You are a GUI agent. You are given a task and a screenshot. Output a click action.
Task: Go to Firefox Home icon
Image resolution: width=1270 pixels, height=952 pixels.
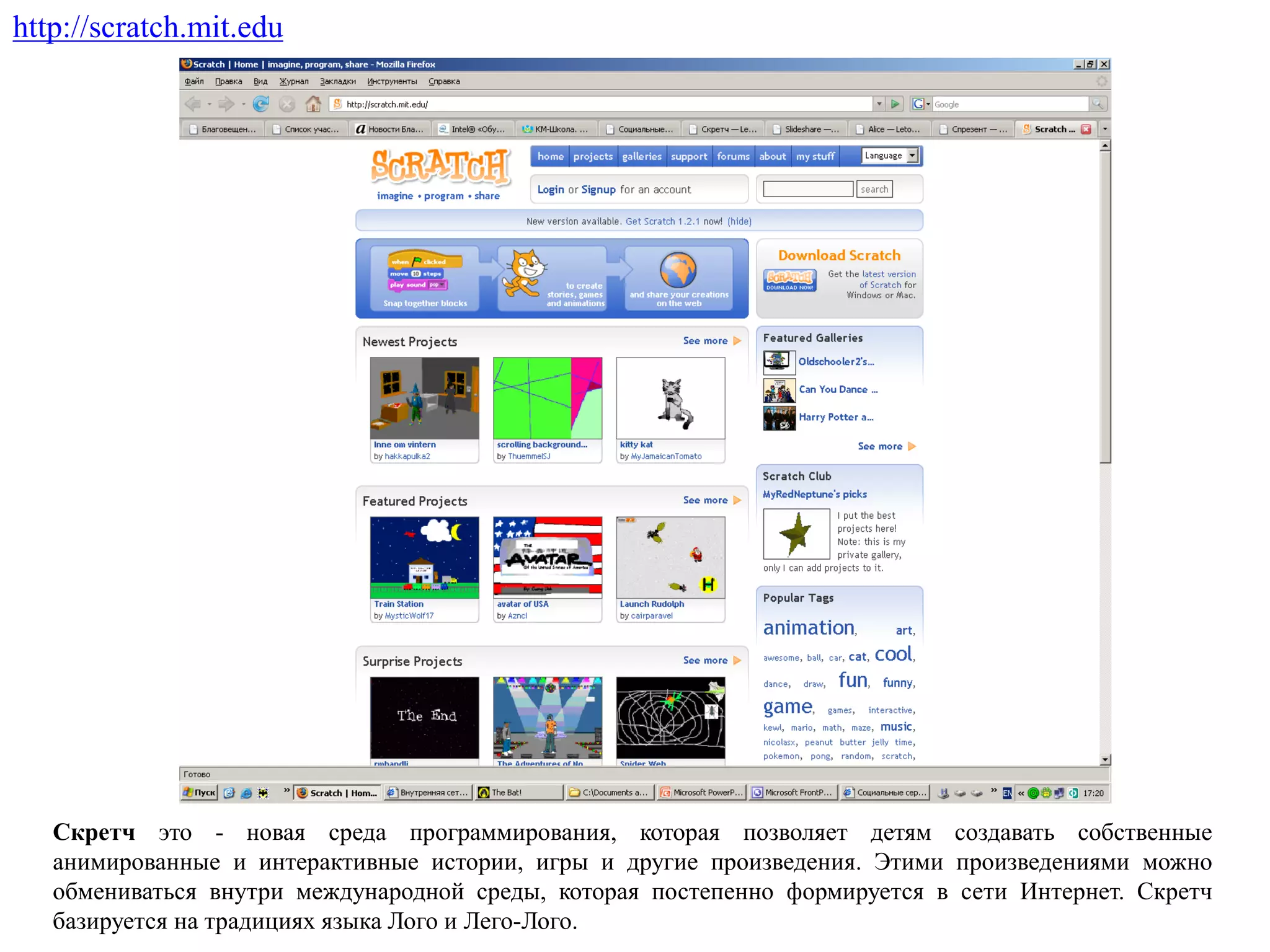tap(313, 104)
